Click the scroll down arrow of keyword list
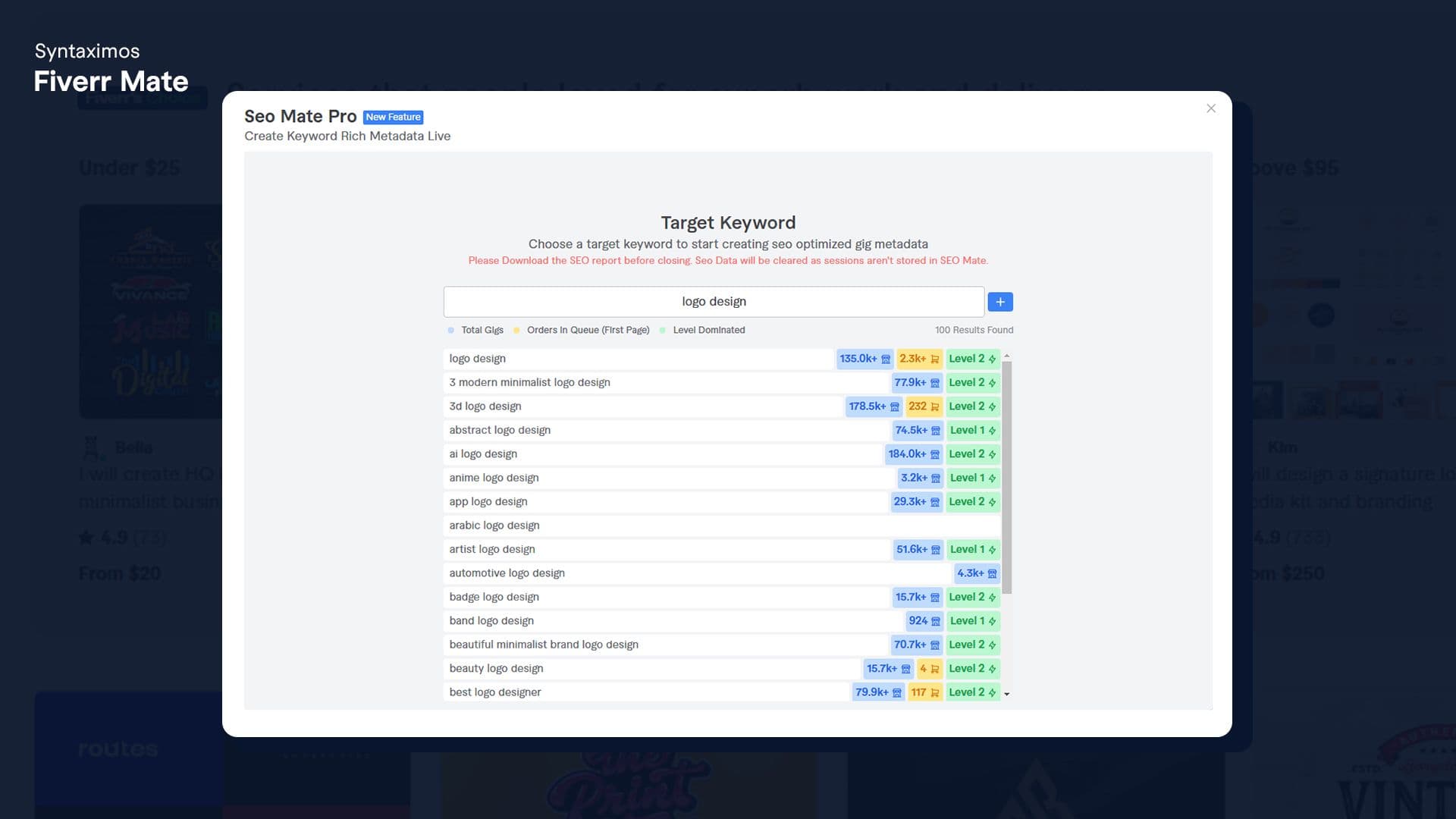The width and height of the screenshot is (1456, 819). (1007, 694)
